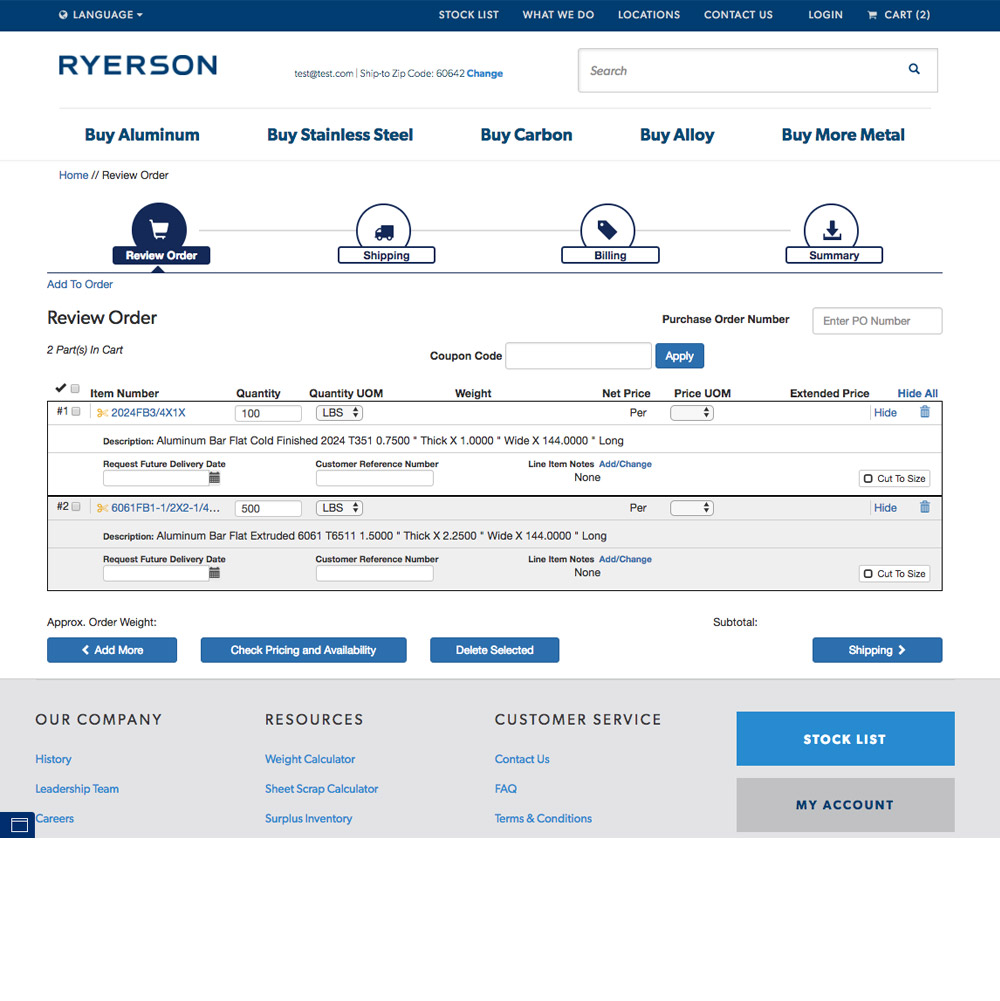Click the search magnifier icon
Image resolution: width=1000 pixels, height=1001 pixels.
tap(914, 69)
